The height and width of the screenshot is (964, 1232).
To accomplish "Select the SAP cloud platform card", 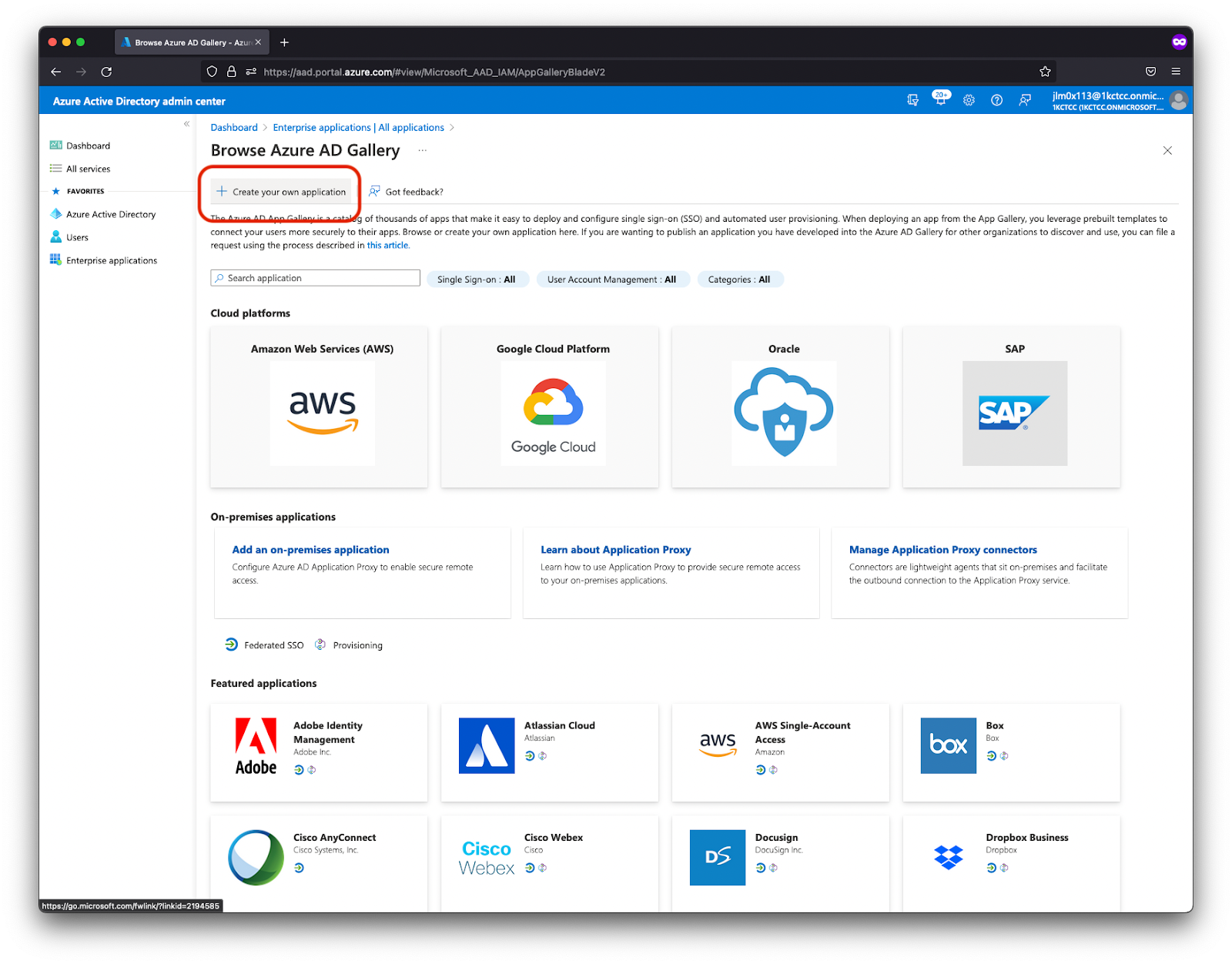I will pos(1012,407).
